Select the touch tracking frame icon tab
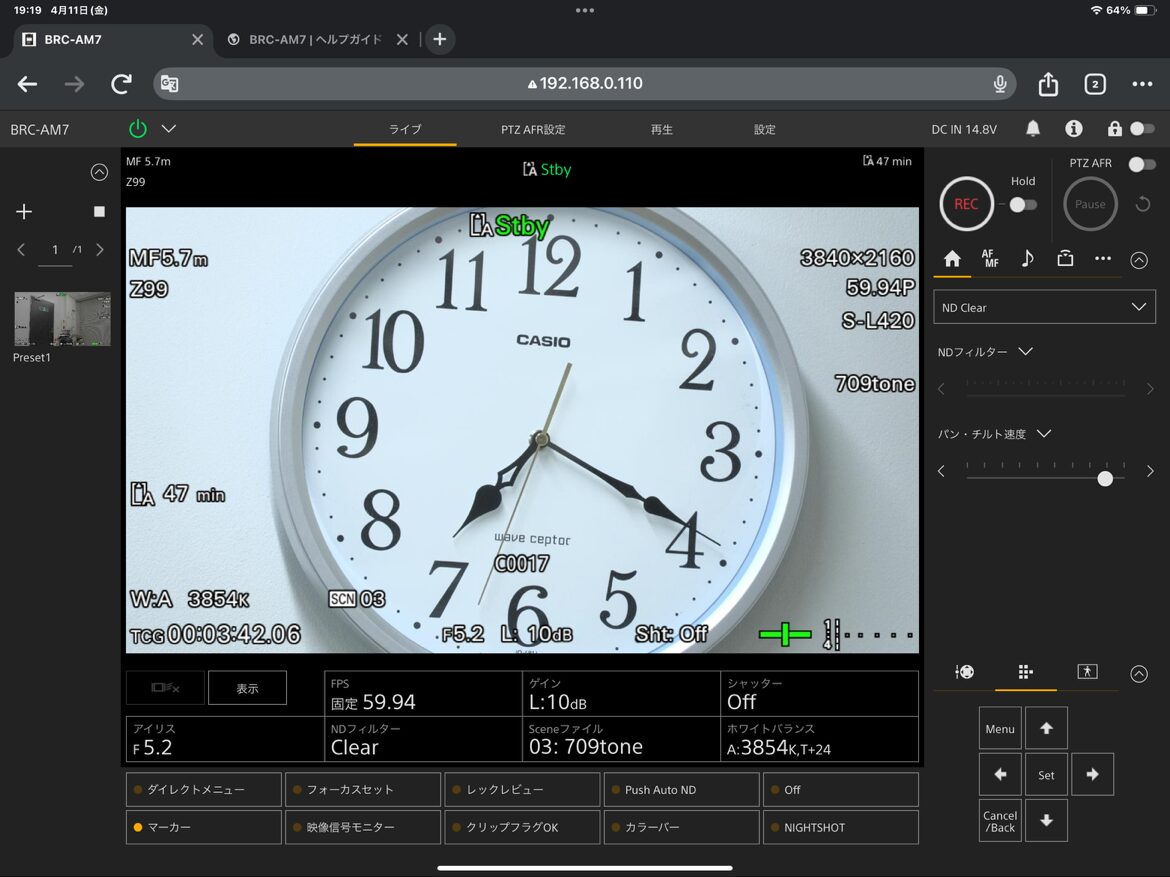The image size is (1170, 877). pyautogui.click(x=1087, y=671)
